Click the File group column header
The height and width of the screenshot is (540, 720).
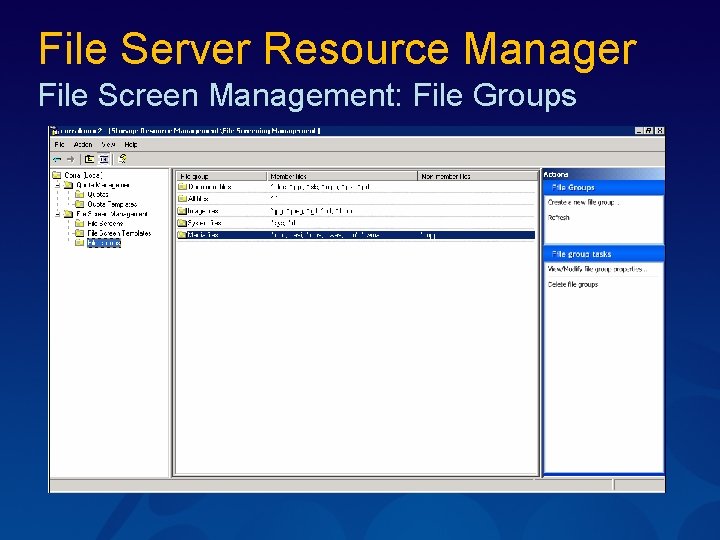click(x=221, y=176)
